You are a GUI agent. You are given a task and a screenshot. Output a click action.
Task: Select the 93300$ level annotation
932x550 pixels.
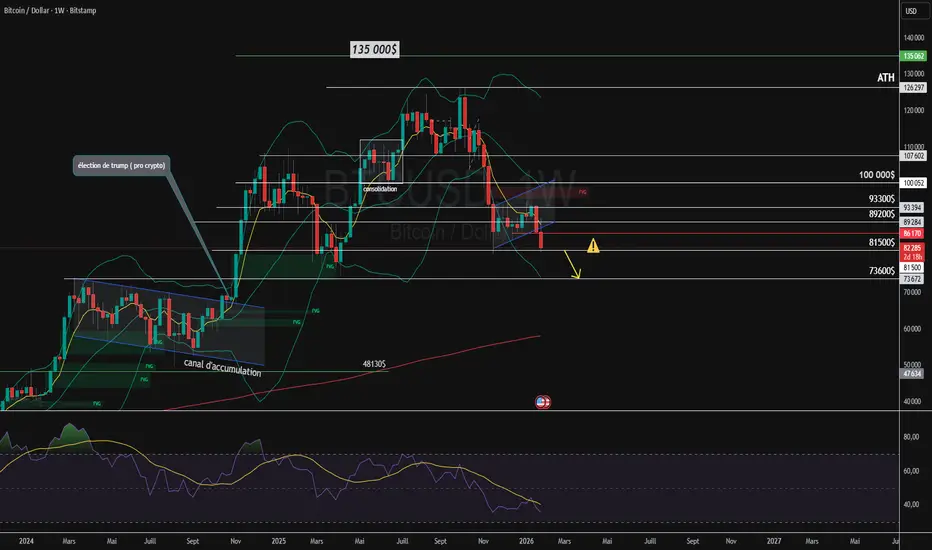tap(881, 199)
